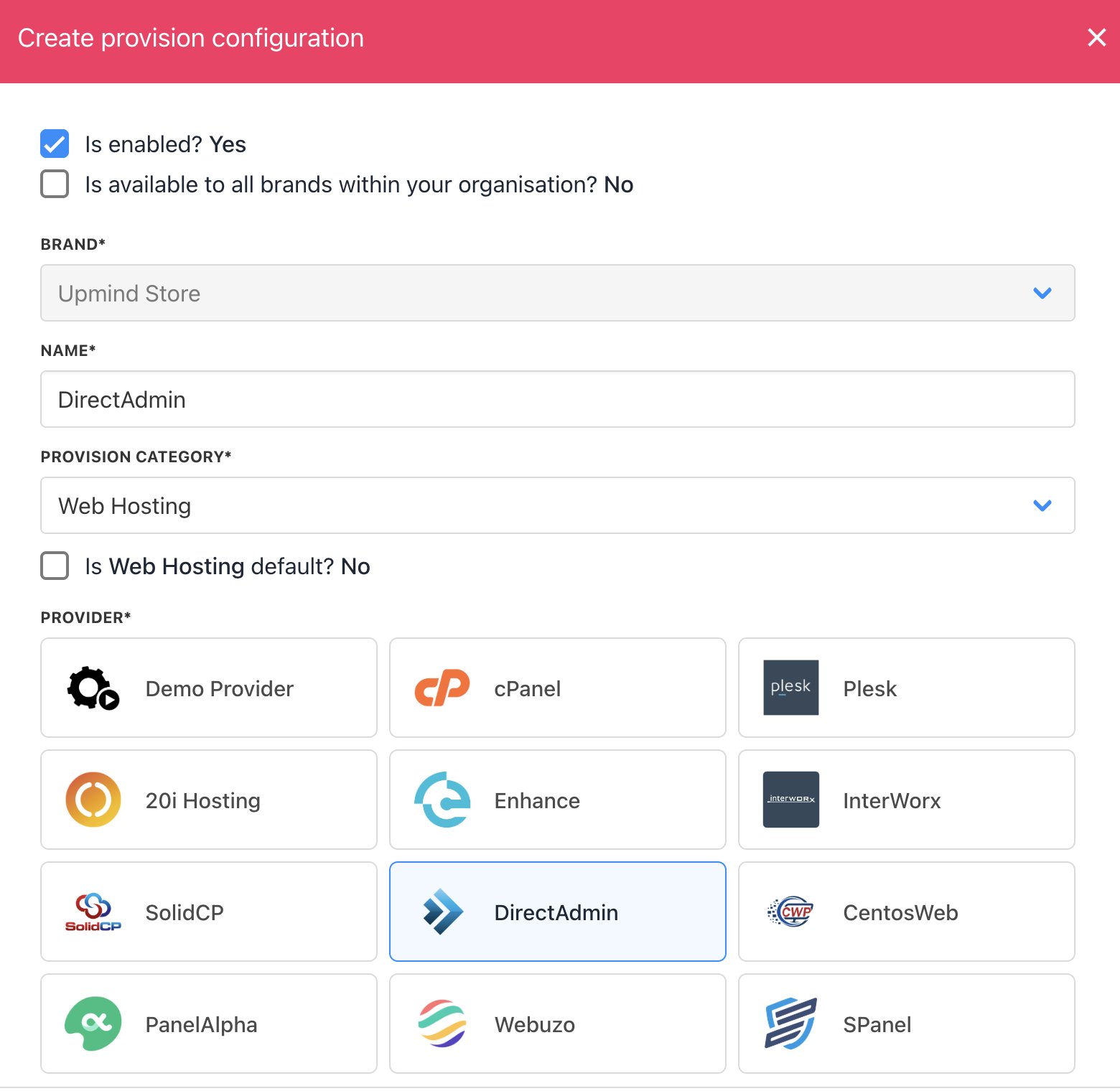Screen dimensions: 1120x1091
Task: Click the 20i Hosting logo icon
Action: [93, 800]
